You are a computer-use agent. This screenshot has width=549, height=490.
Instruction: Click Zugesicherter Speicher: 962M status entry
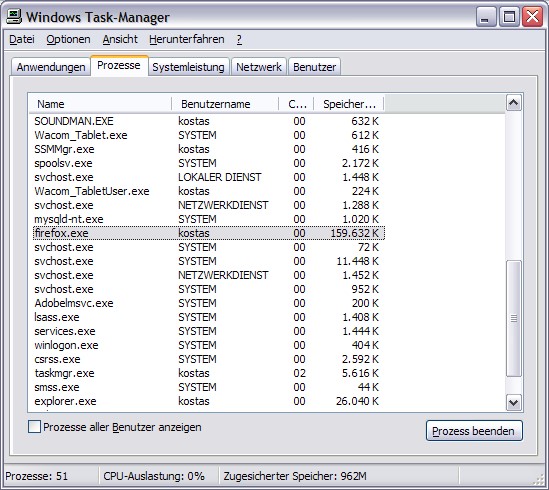pyautogui.click(x=295, y=476)
